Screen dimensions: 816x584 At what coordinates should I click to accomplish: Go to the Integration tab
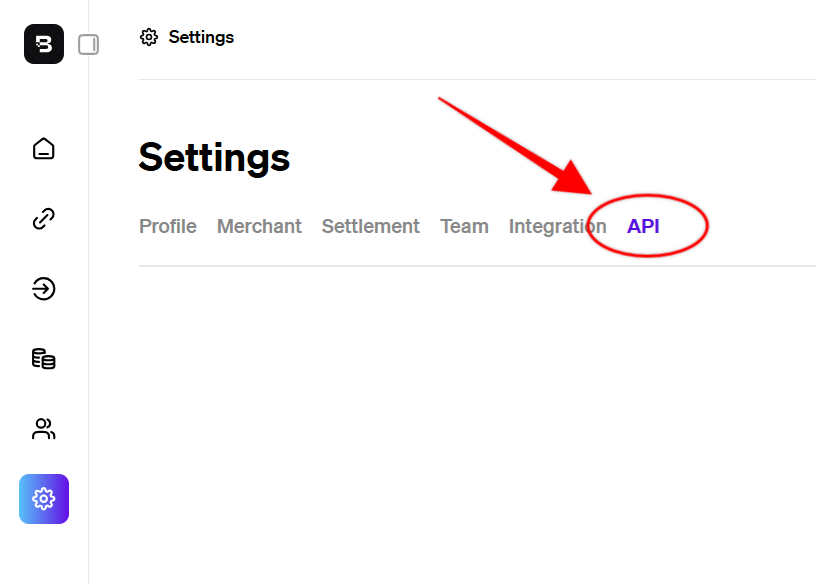click(557, 226)
